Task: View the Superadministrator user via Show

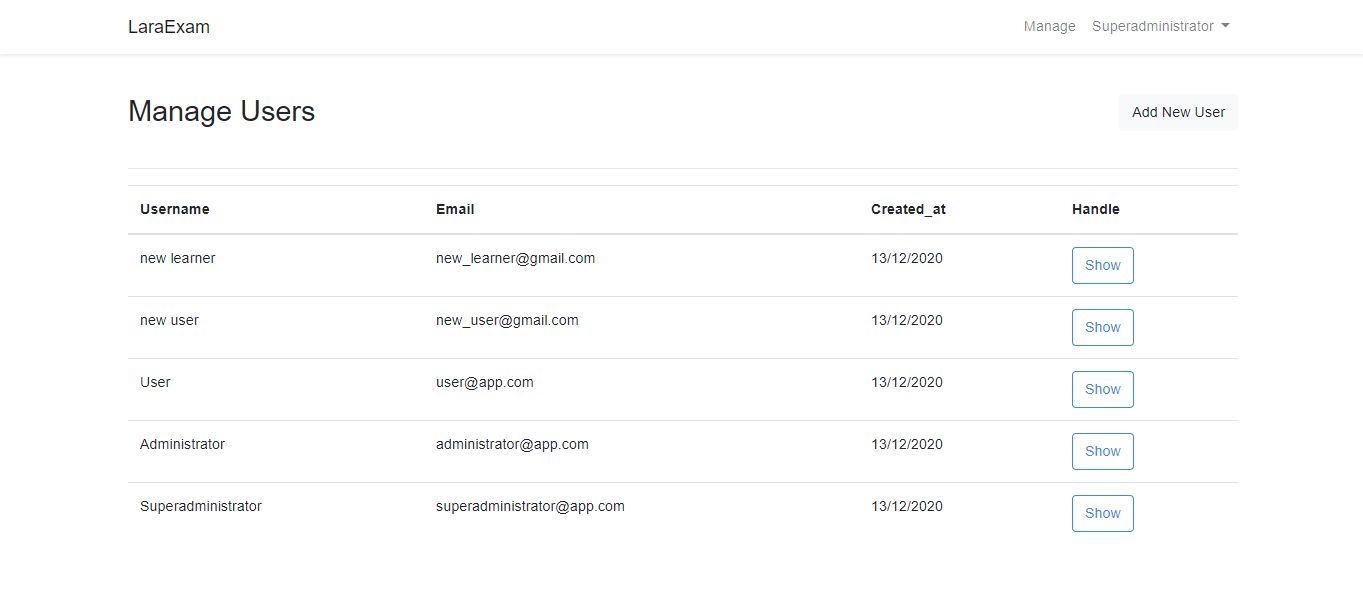Action: pos(1102,513)
